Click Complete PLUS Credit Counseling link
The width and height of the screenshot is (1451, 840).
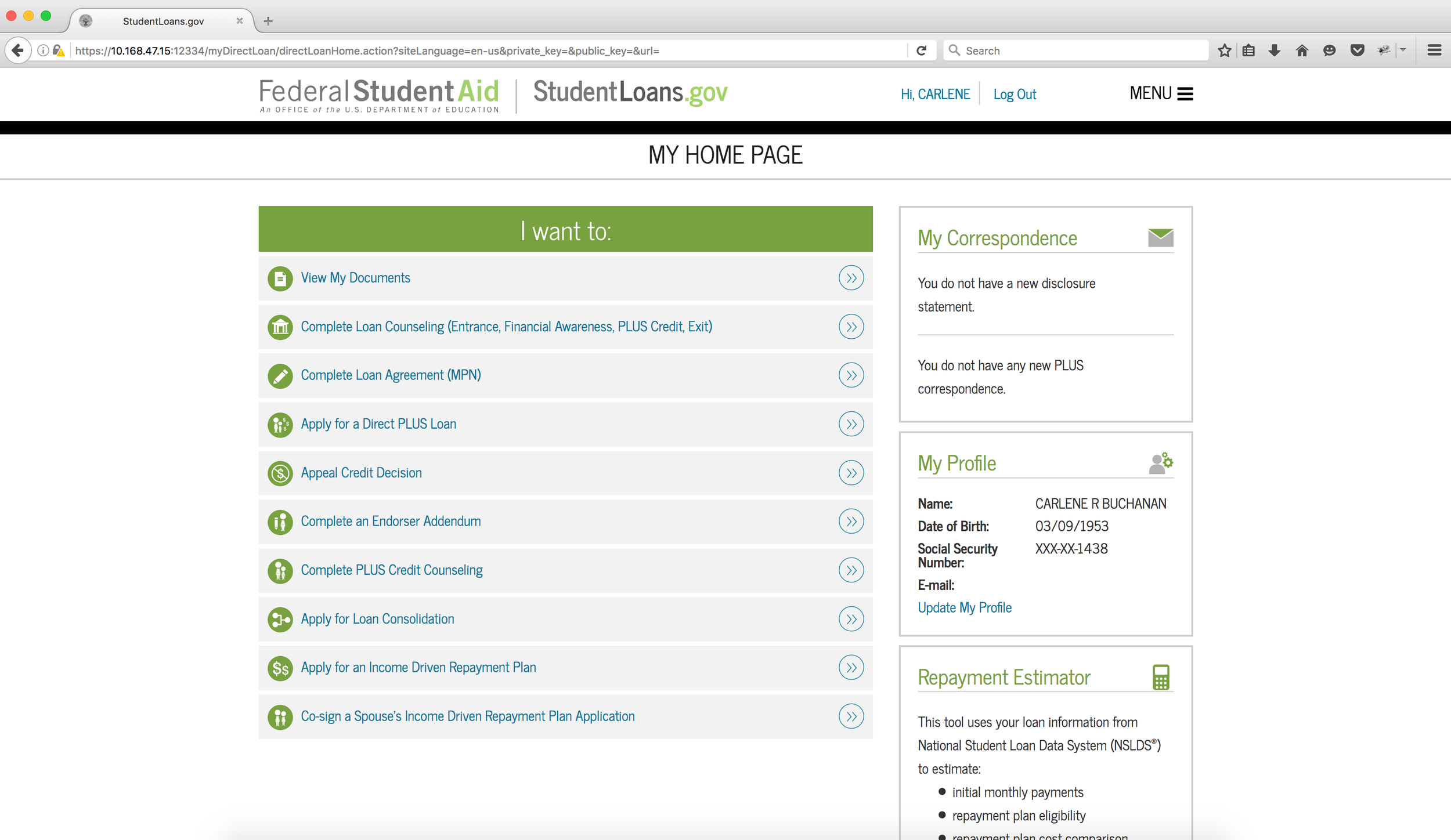(391, 570)
